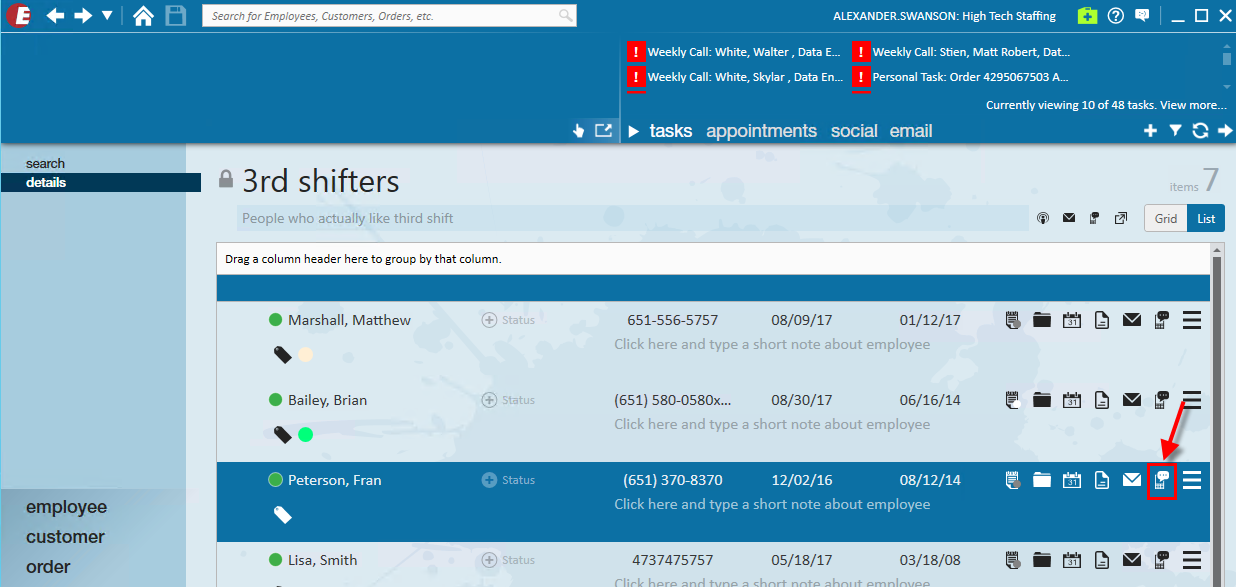Image resolution: width=1236 pixels, height=587 pixels.
Task: Add Status for Peterson, Fran
Action: (509, 480)
